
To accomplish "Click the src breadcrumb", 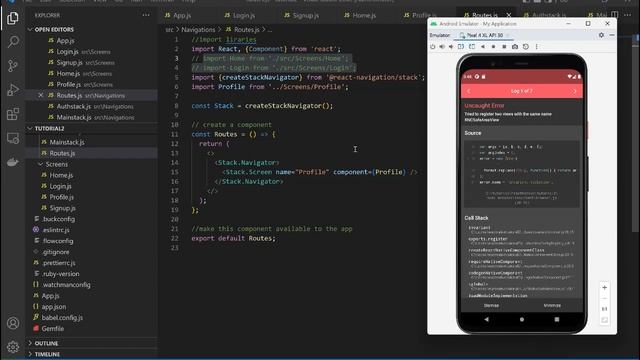I will pyautogui.click(x=169, y=30).
